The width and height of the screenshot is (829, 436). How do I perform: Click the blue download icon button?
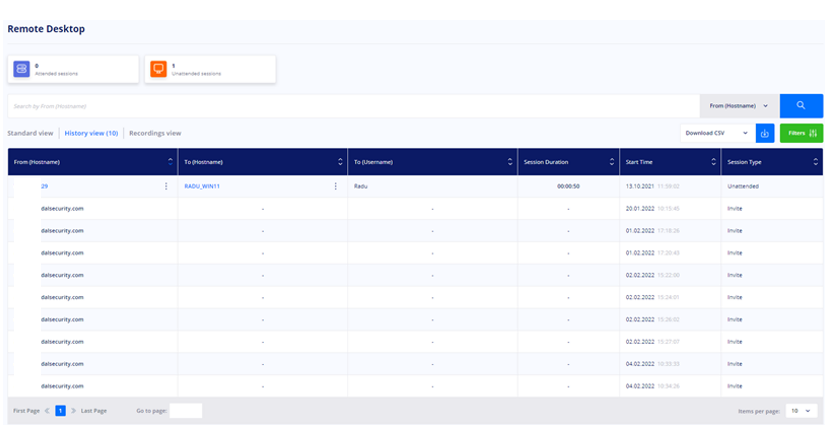point(764,133)
